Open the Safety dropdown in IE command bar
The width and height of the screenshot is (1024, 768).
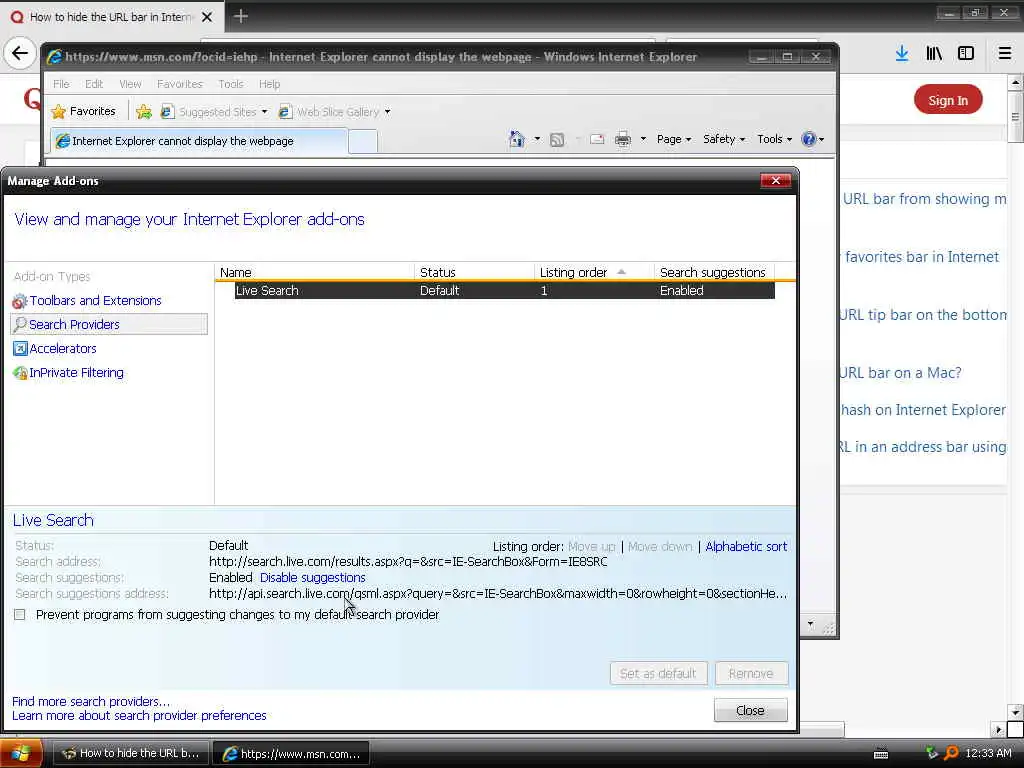[724, 139]
